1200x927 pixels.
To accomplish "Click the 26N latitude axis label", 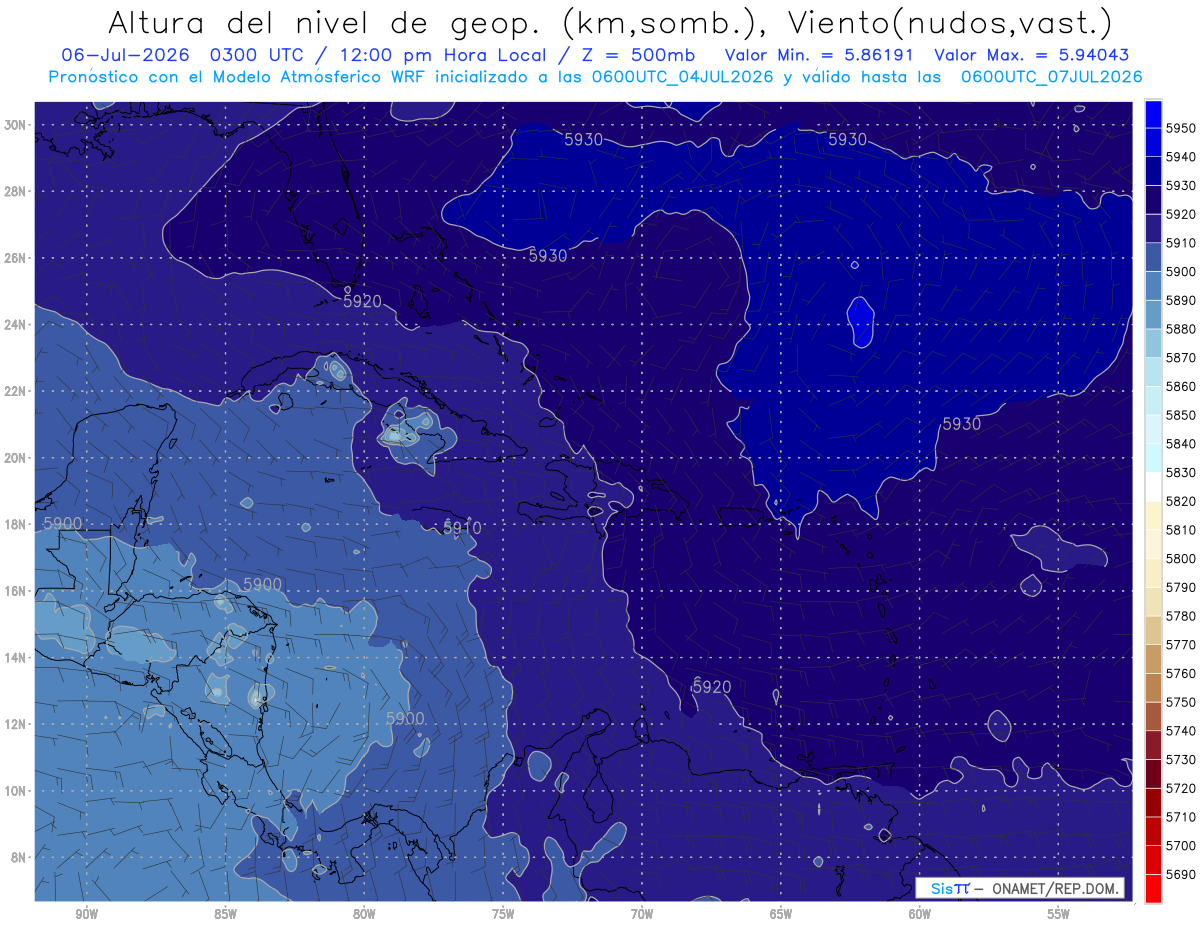I will point(15,258).
